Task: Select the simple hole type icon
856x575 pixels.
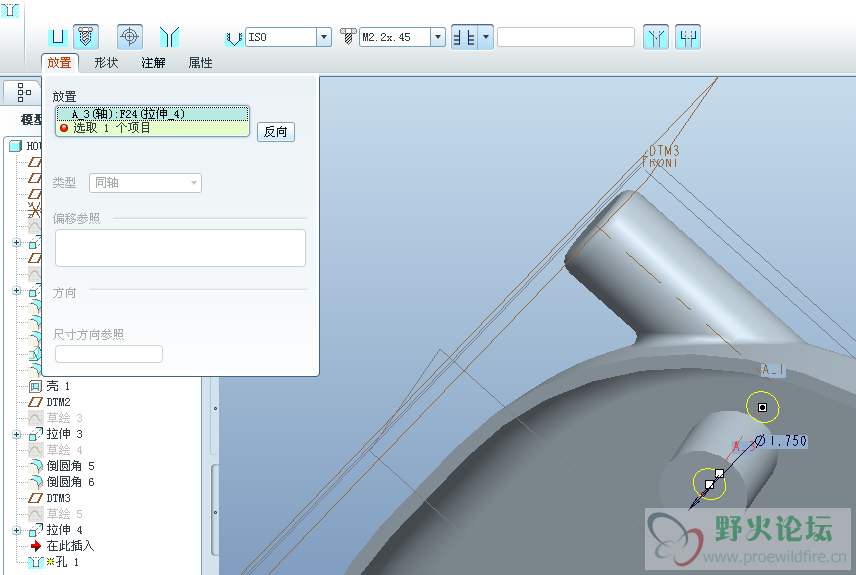Action: tap(58, 38)
